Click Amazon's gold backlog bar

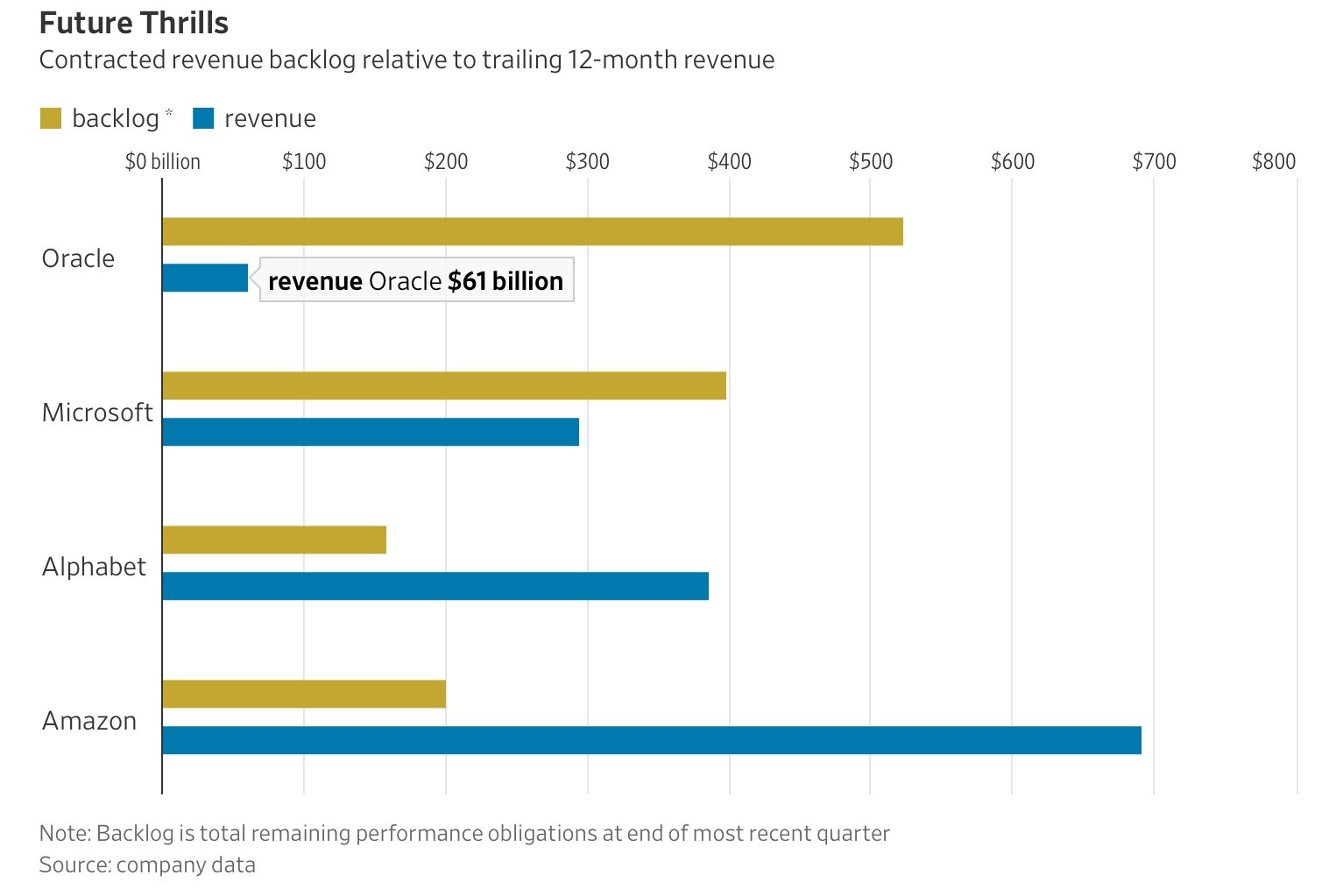[x=303, y=694]
